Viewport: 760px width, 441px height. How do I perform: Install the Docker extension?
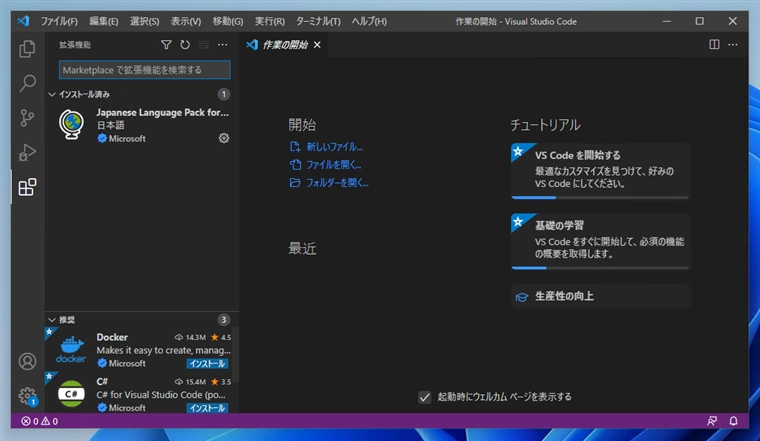tap(207, 363)
